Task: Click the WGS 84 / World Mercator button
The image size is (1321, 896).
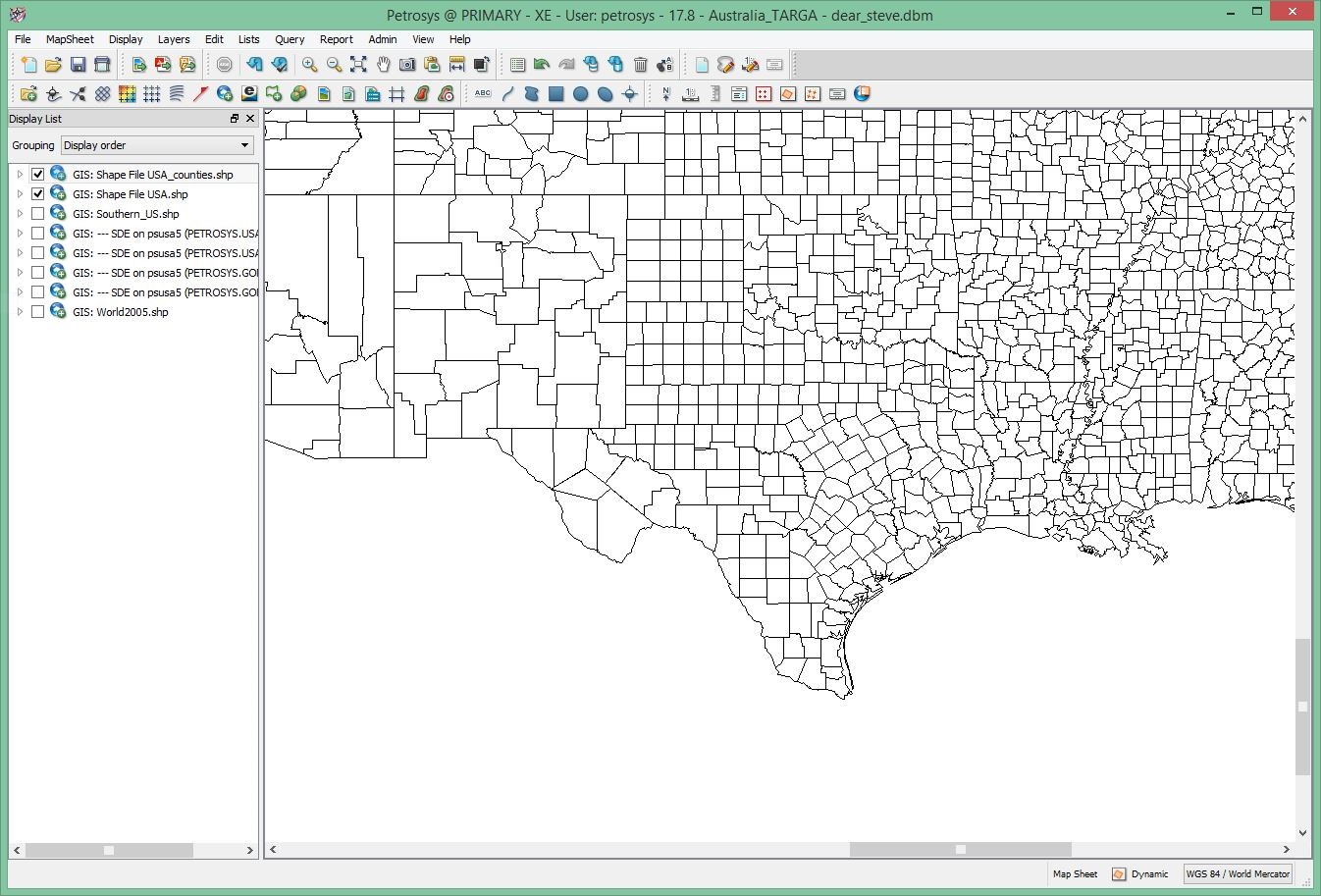Action: 1238,873
